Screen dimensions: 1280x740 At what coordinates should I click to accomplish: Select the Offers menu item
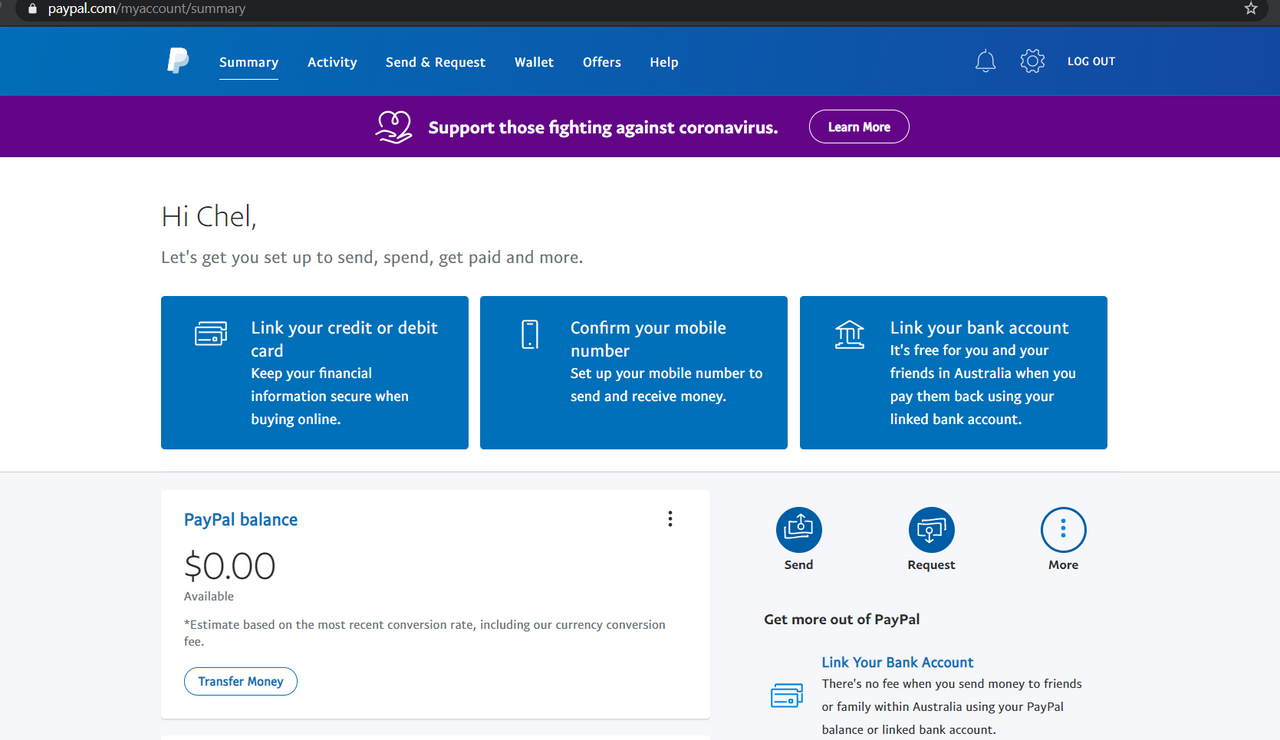[x=602, y=62]
